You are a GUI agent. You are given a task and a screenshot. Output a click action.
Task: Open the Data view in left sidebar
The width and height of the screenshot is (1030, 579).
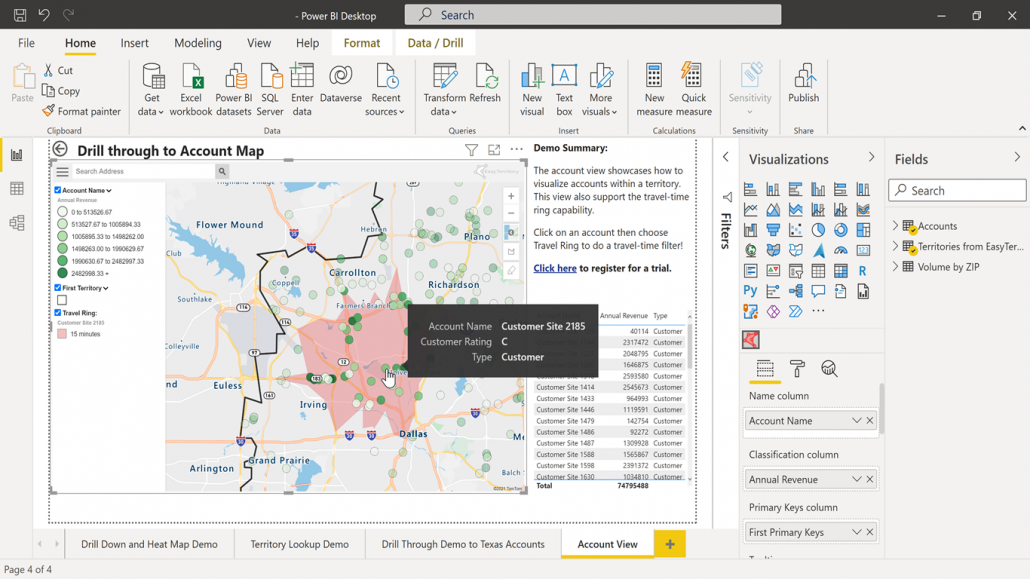[x=16, y=189]
